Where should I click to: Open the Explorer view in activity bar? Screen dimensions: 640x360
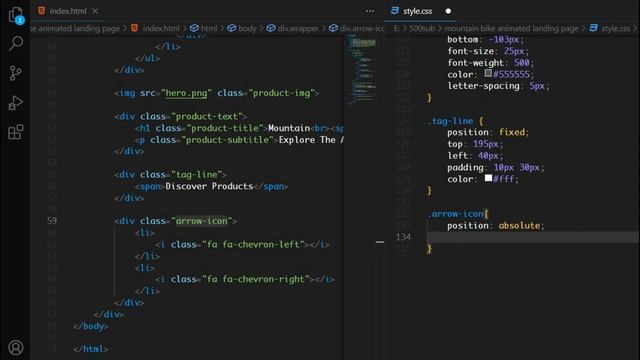16,15
